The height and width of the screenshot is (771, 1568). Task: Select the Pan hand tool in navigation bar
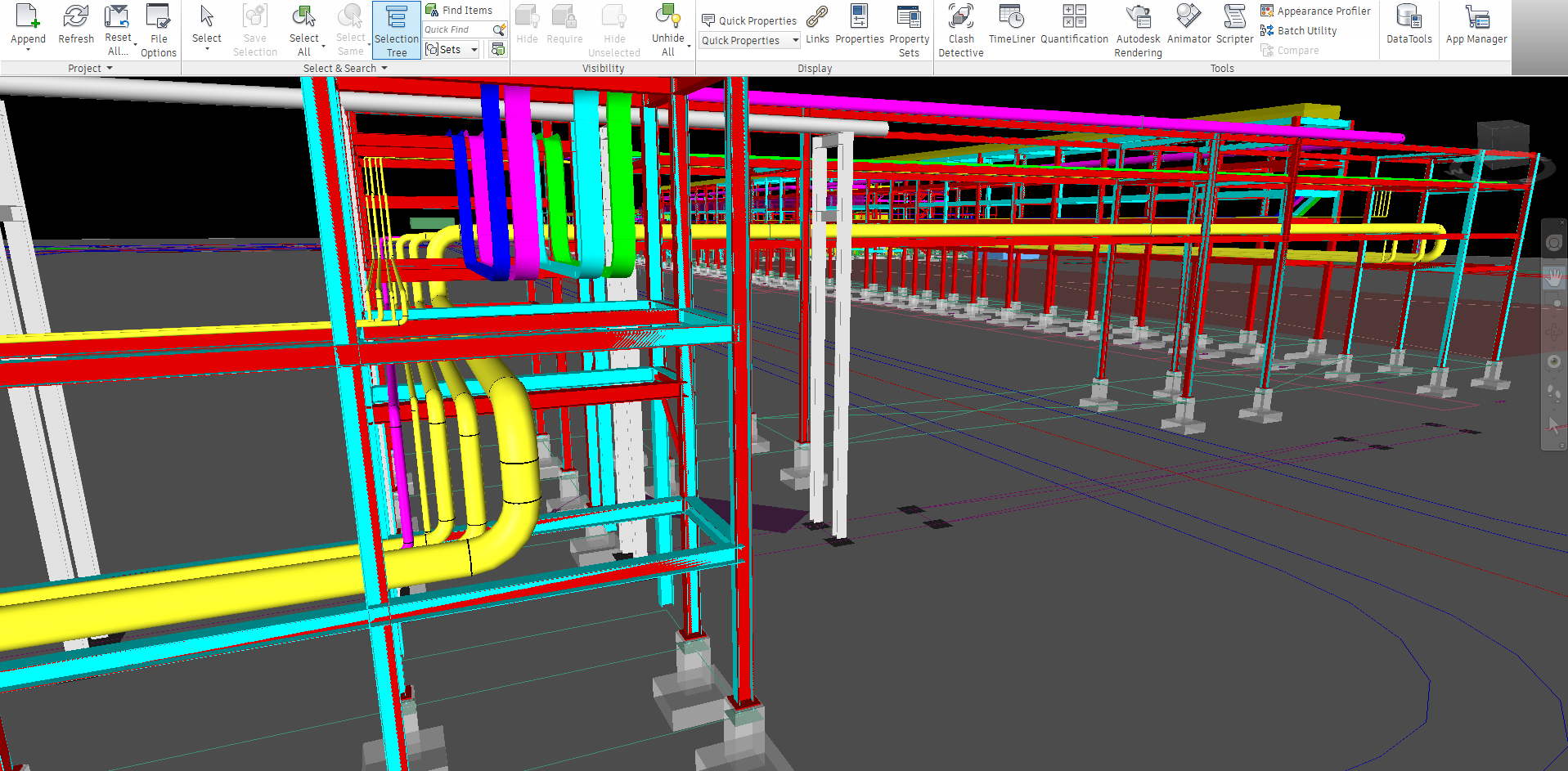[1553, 277]
